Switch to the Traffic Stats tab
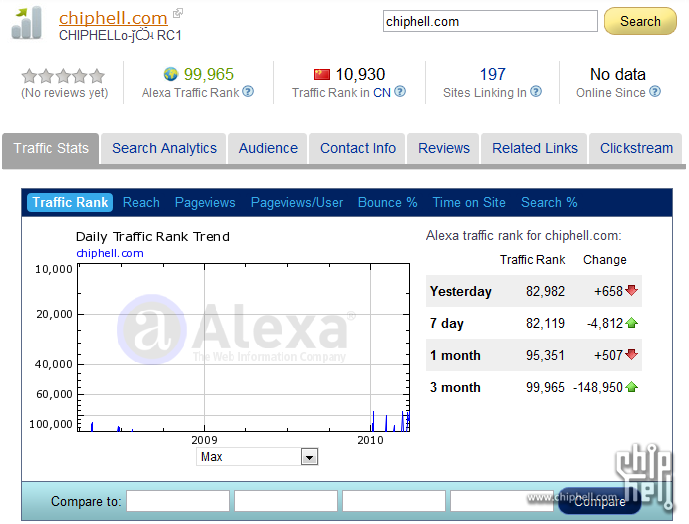 tap(51, 149)
